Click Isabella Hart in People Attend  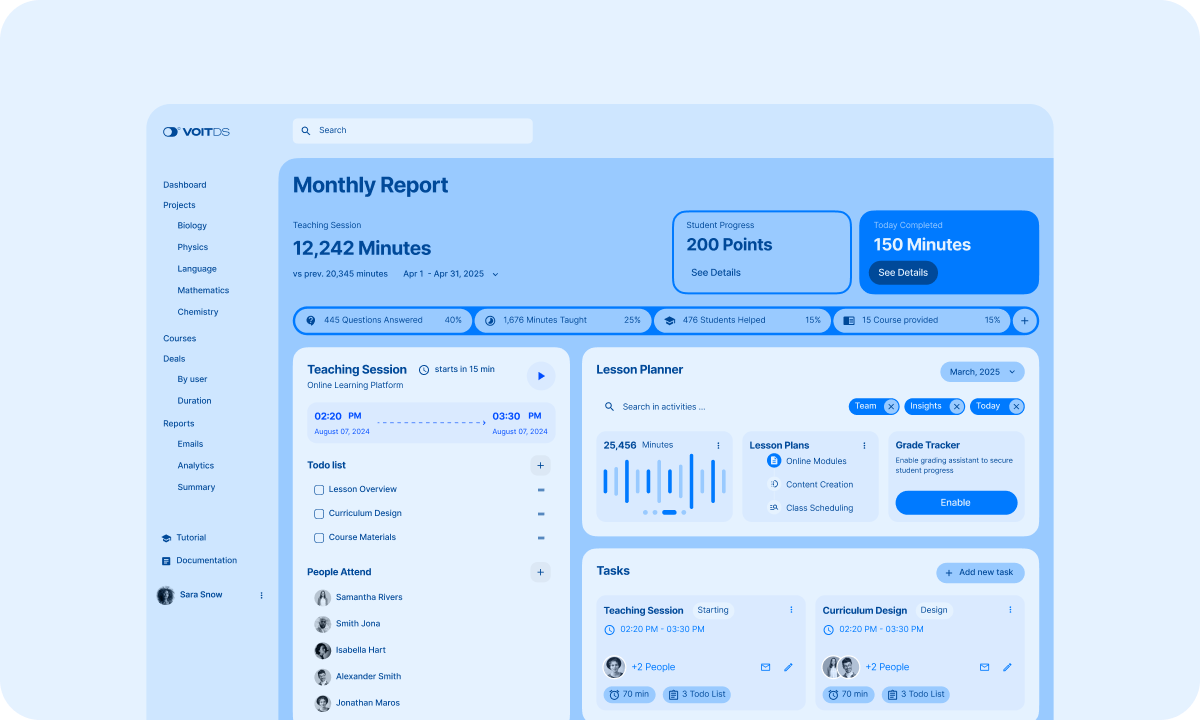(350, 650)
